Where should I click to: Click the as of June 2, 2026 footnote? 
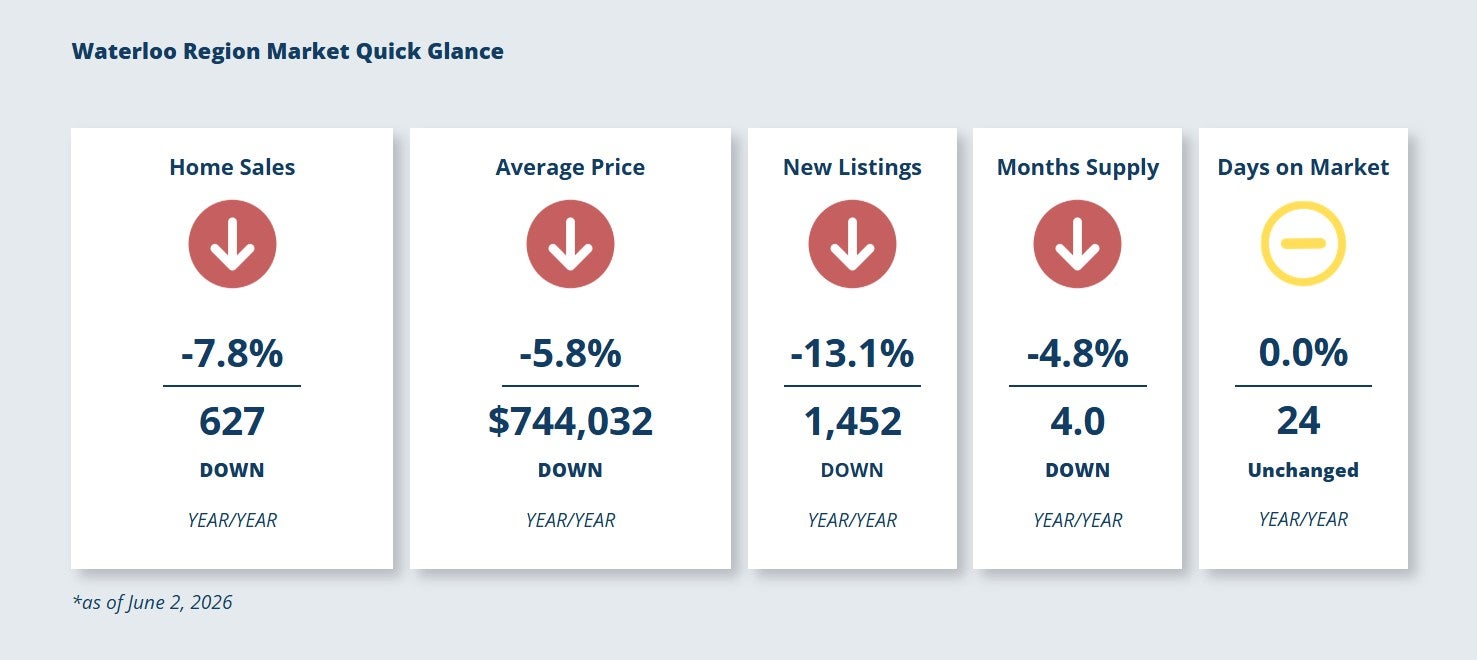152,603
